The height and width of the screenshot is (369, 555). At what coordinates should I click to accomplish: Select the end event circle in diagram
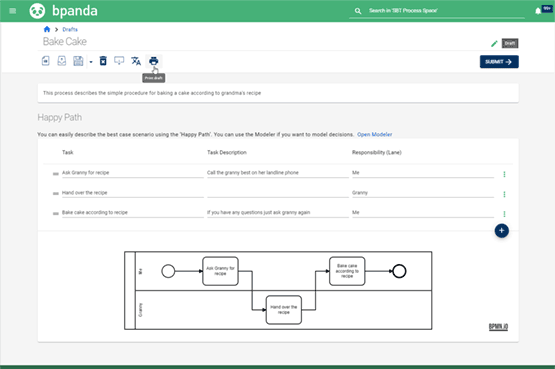point(399,271)
